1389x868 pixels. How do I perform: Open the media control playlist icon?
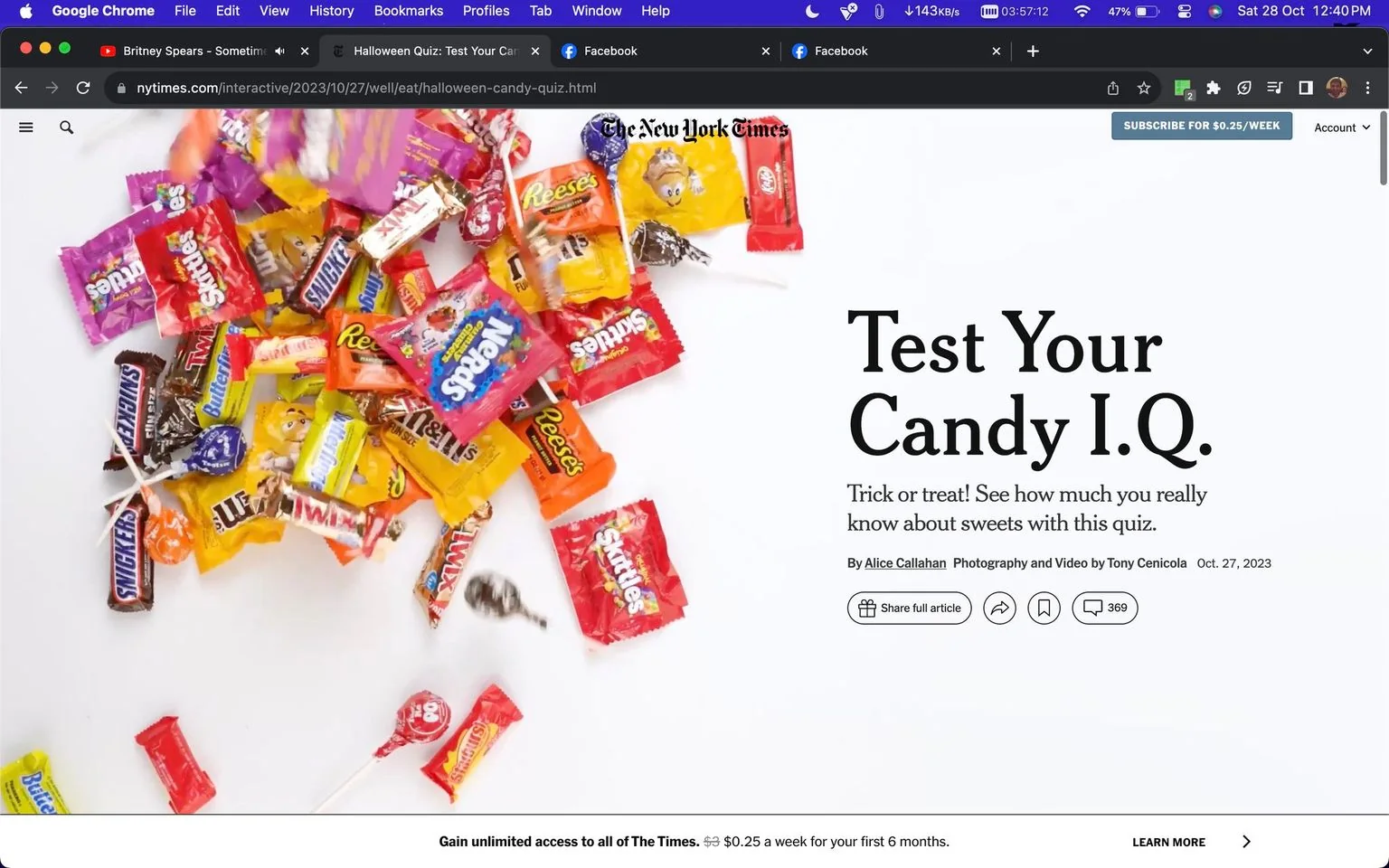[x=1275, y=88]
